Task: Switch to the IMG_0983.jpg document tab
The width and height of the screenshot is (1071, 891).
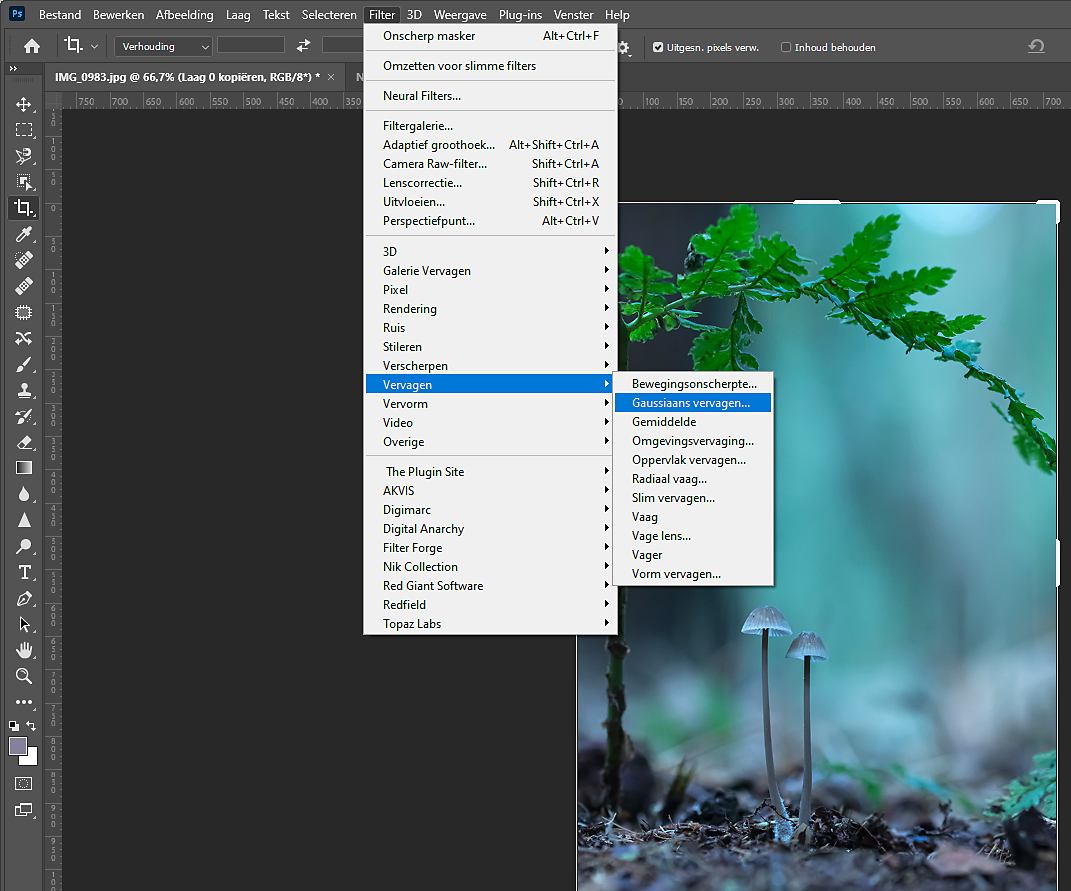Action: 187,77
